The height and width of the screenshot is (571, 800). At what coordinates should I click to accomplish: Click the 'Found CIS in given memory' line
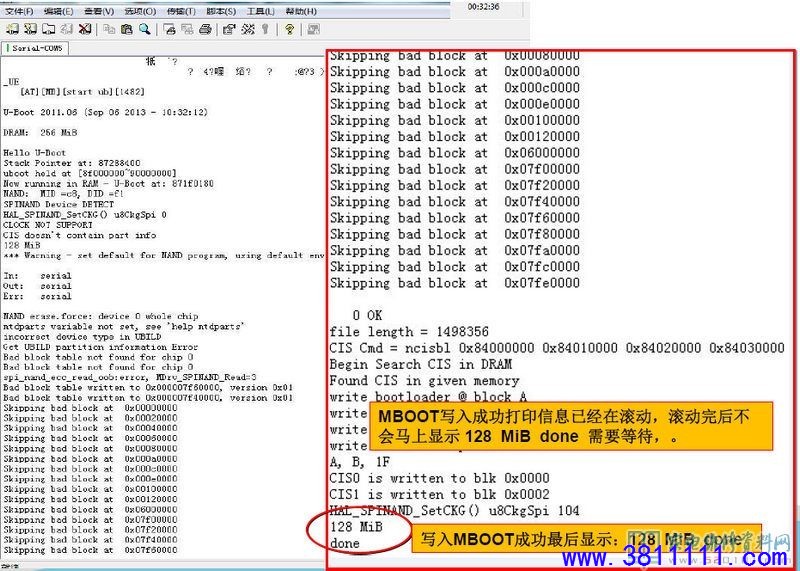point(424,381)
